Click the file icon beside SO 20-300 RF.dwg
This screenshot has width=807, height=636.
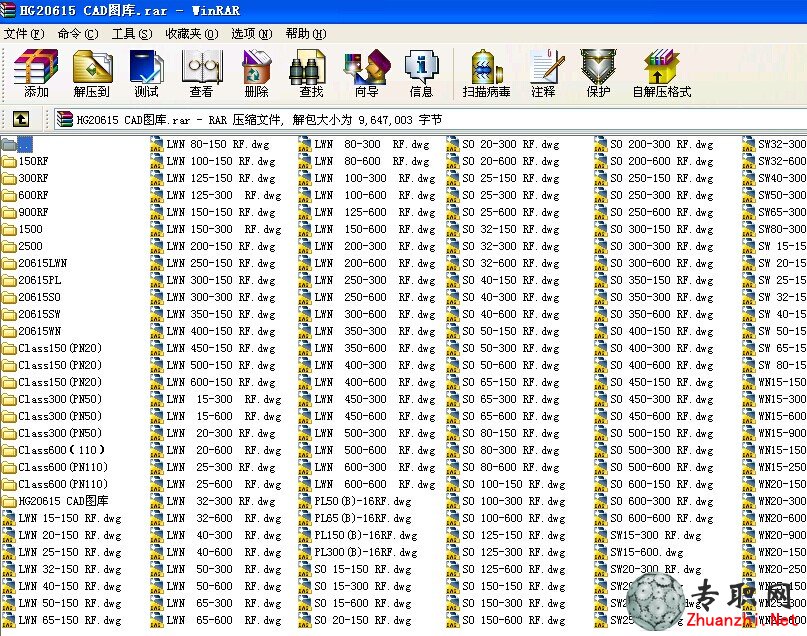pos(453,145)
